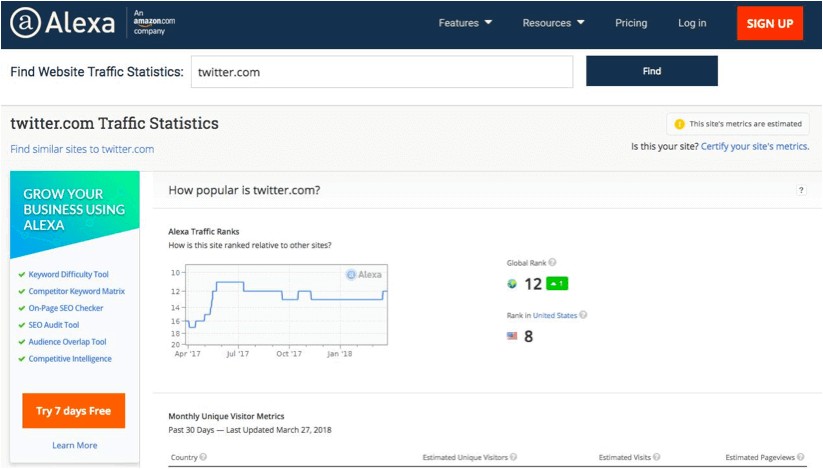
Task: Click the This site's metrics are estimated label
Action: click(x=745, y=124)
